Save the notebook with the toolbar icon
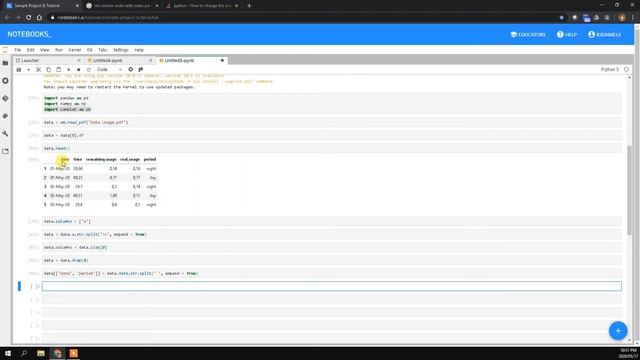Viewport: 640px width, 360px height. (18, 70)
